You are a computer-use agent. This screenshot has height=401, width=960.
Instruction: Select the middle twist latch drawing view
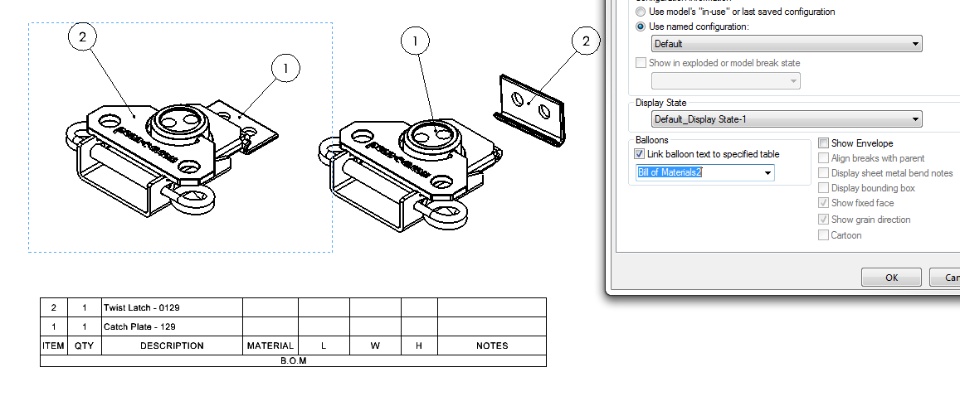(410, 176)
